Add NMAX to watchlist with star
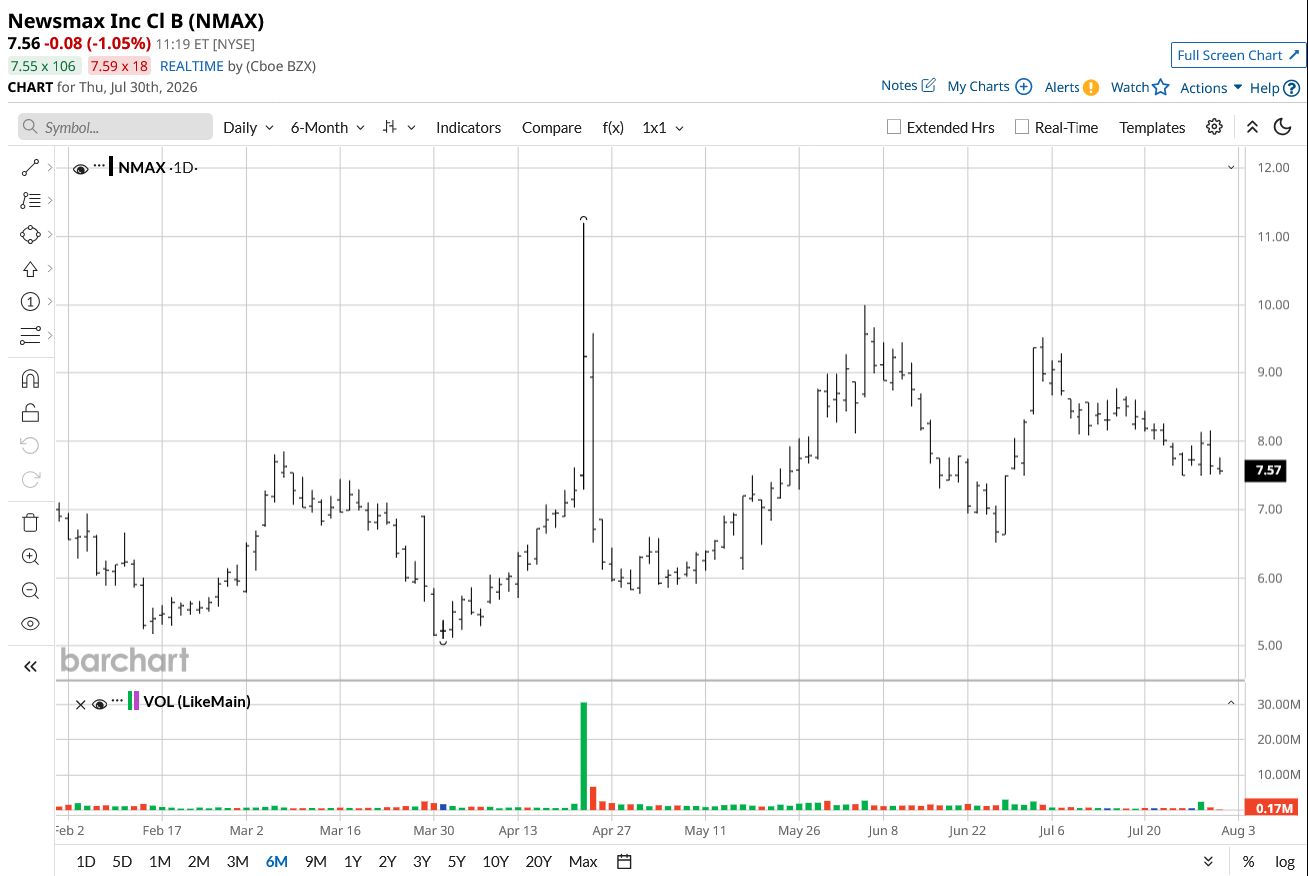Screen dimensions: 1308x876 pos(1160,87)
